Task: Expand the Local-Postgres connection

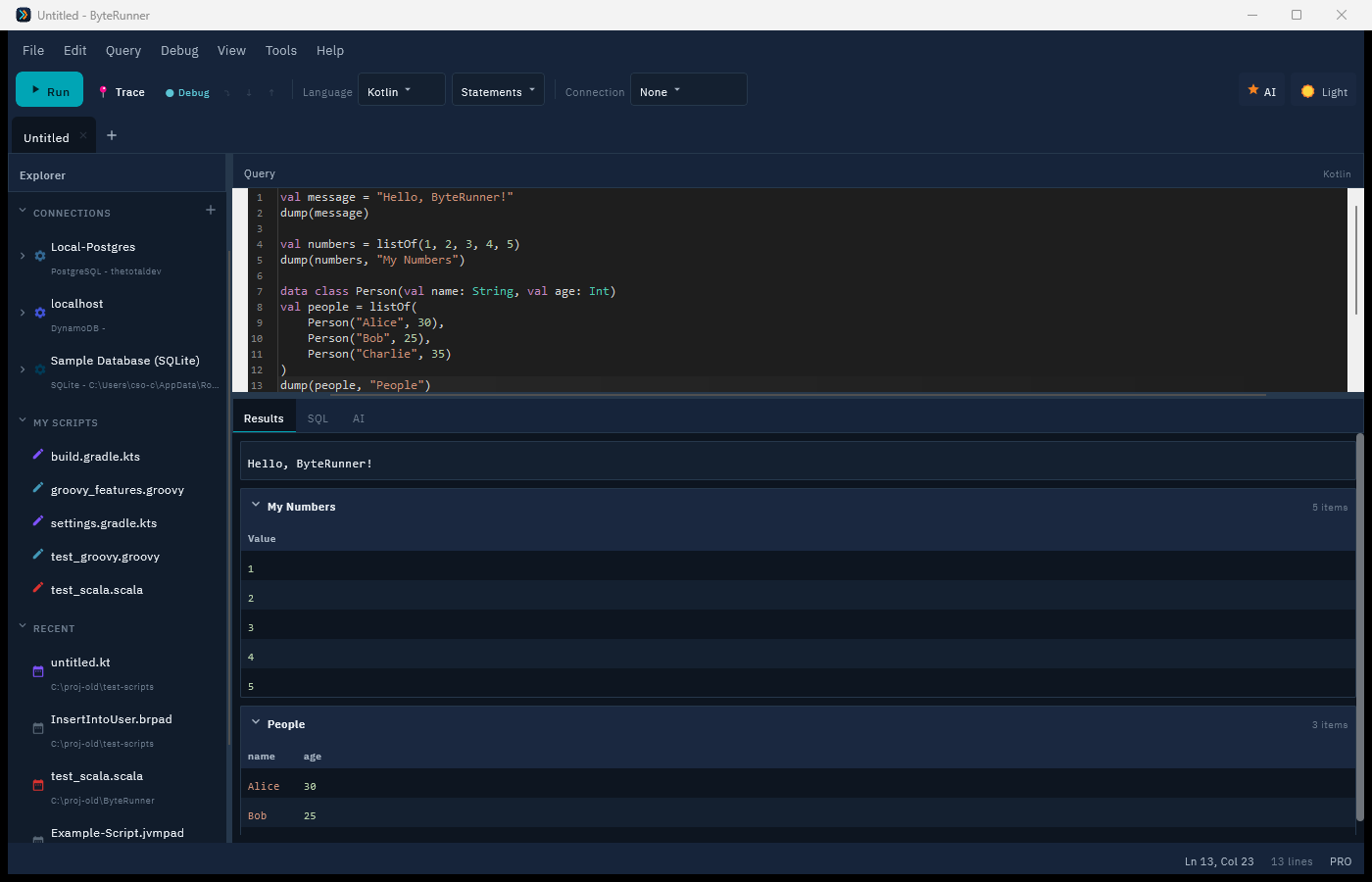Action: (23, 256)
